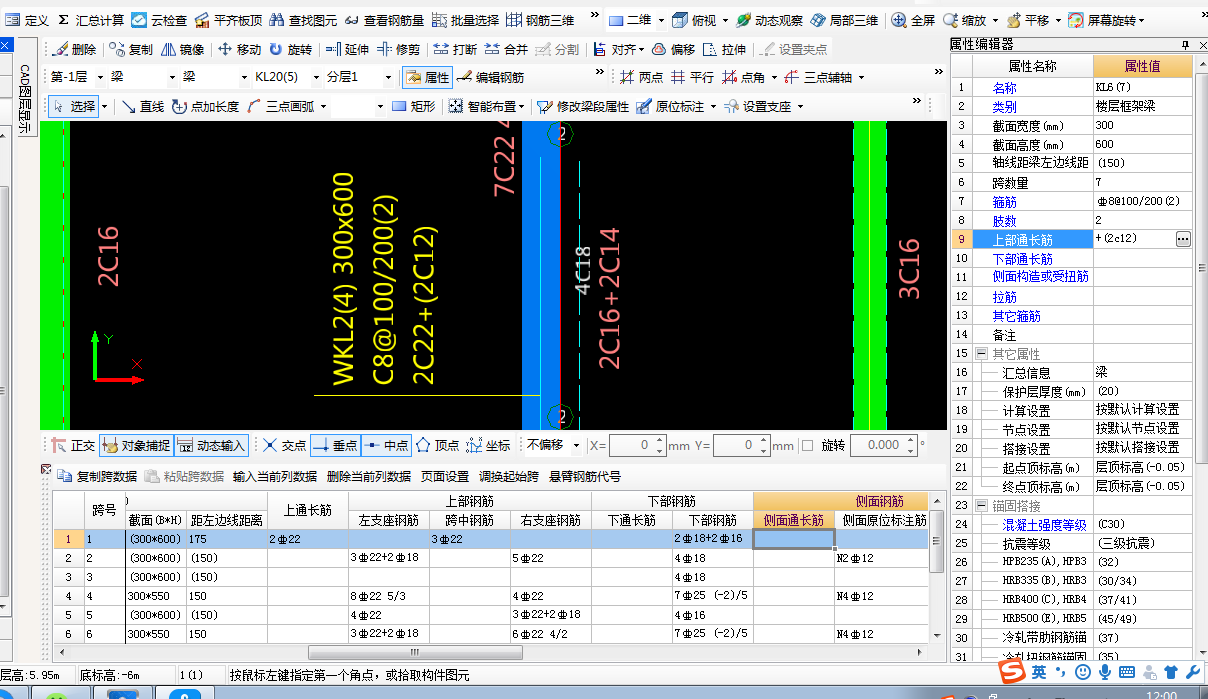Open 编辑钢筋 edit rebar

490,77
